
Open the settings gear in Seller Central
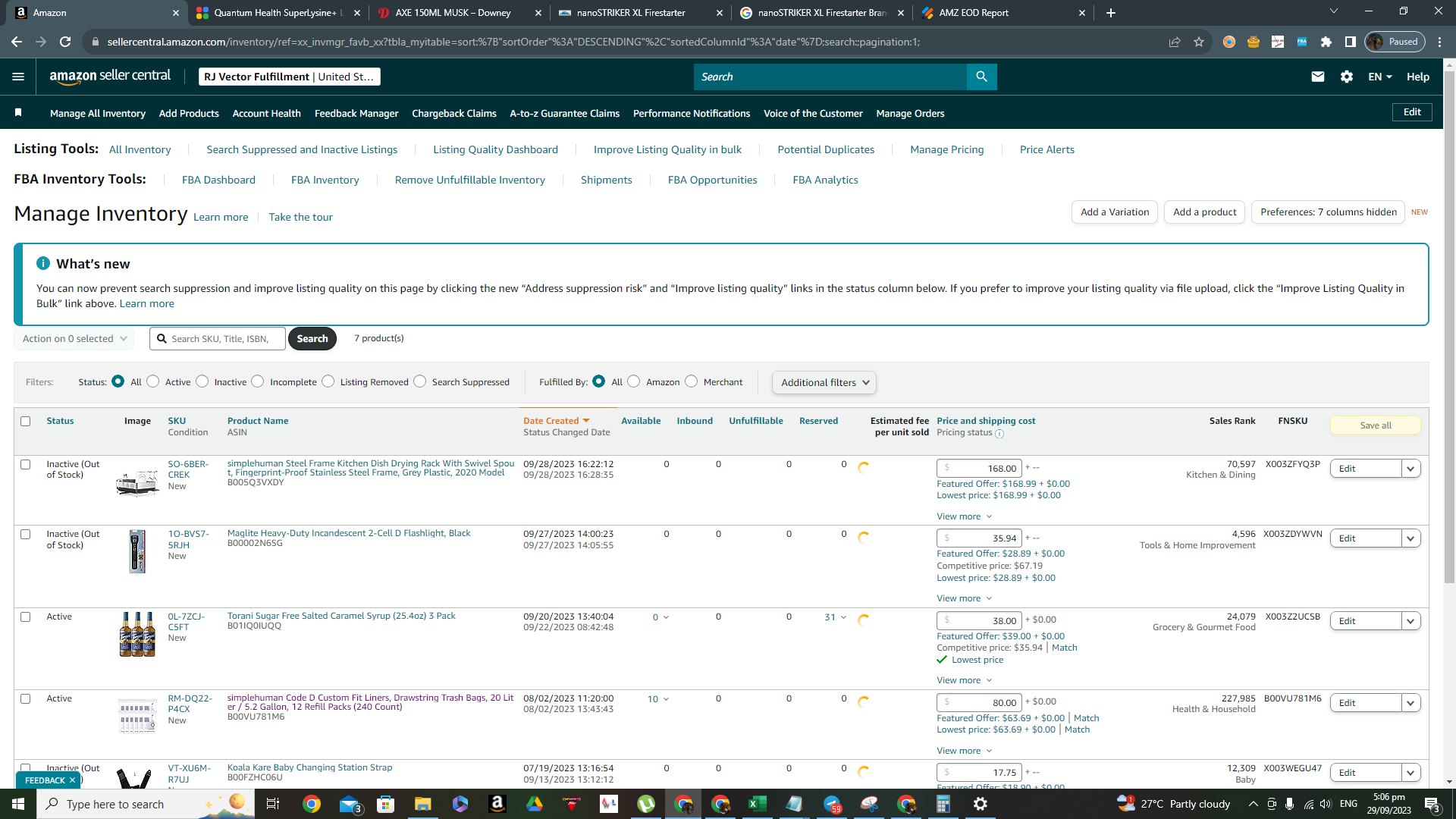coord(1347,77)
